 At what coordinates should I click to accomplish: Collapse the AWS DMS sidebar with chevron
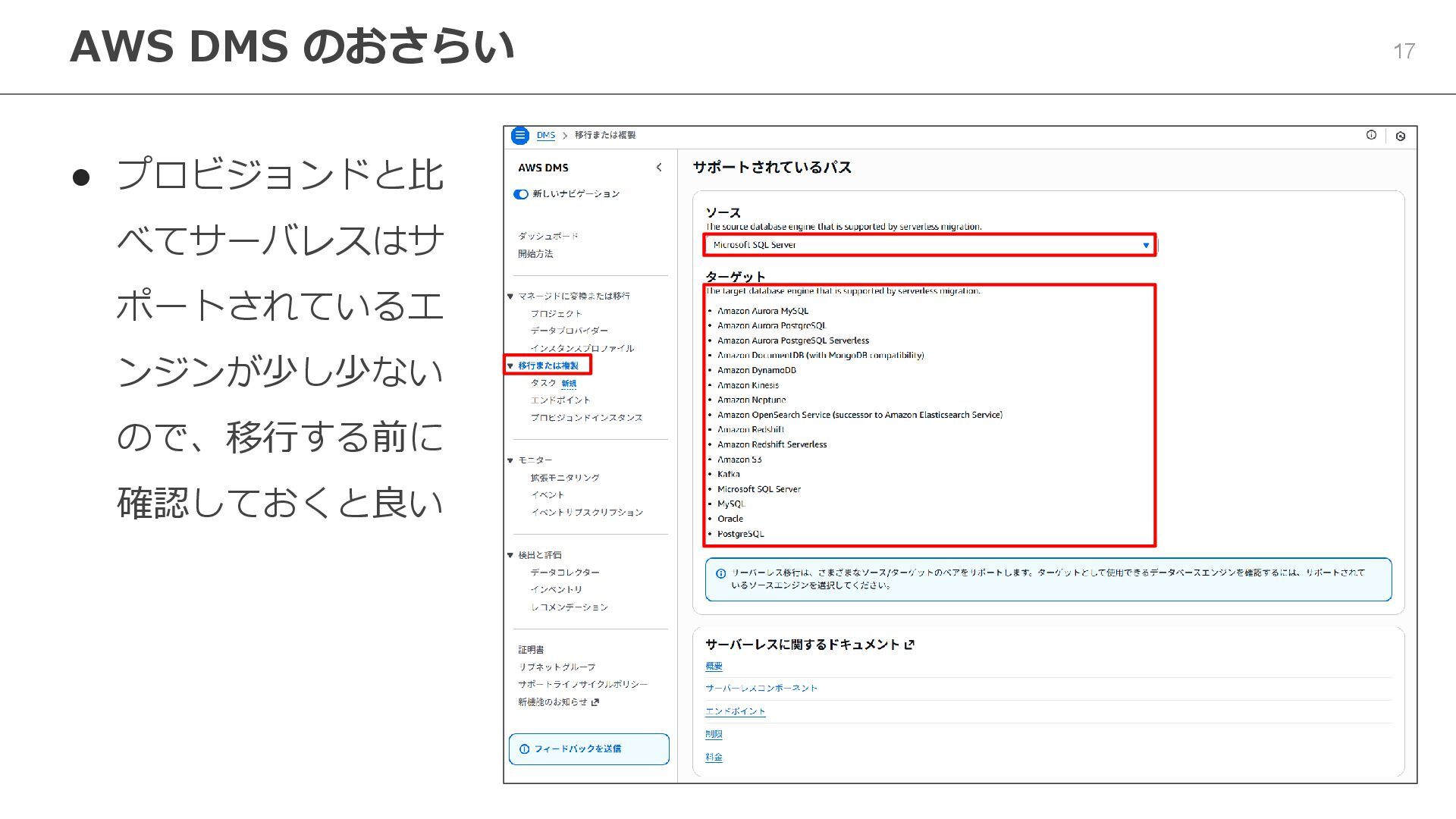click(659, 168)
